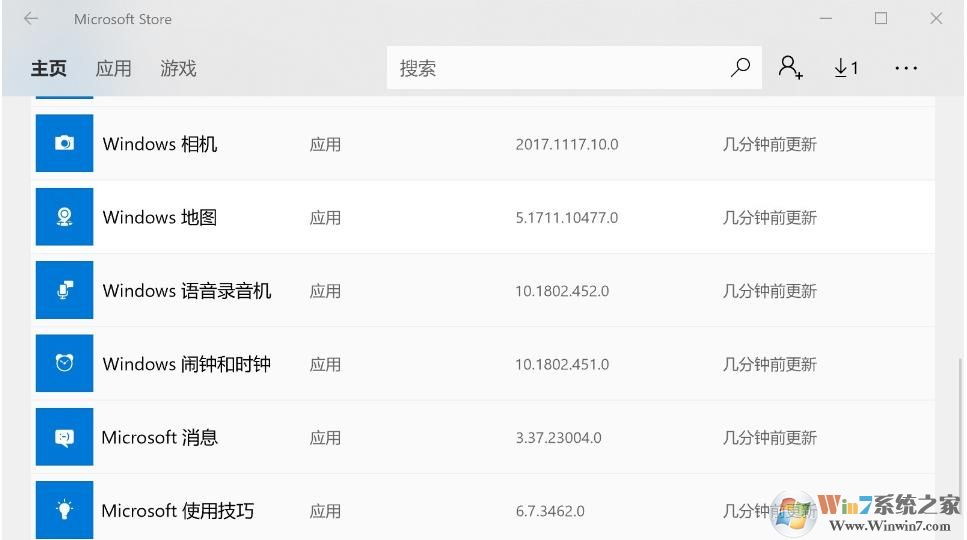Click version 6.7.3462.0 text
Screen dimensions: 967x540
[x=550, y=511]
